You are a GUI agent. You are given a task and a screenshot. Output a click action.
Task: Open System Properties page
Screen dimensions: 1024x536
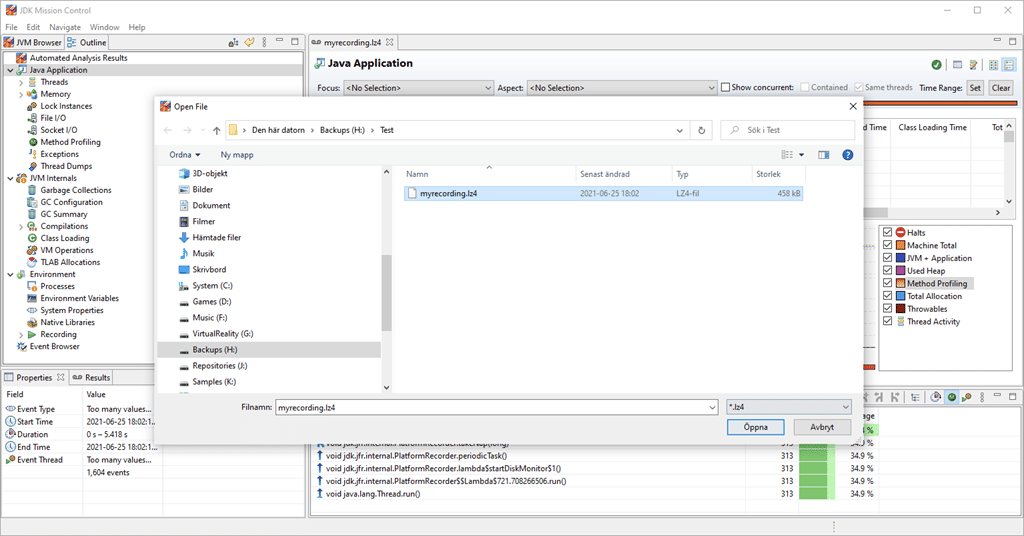click(x=72, y=310)
